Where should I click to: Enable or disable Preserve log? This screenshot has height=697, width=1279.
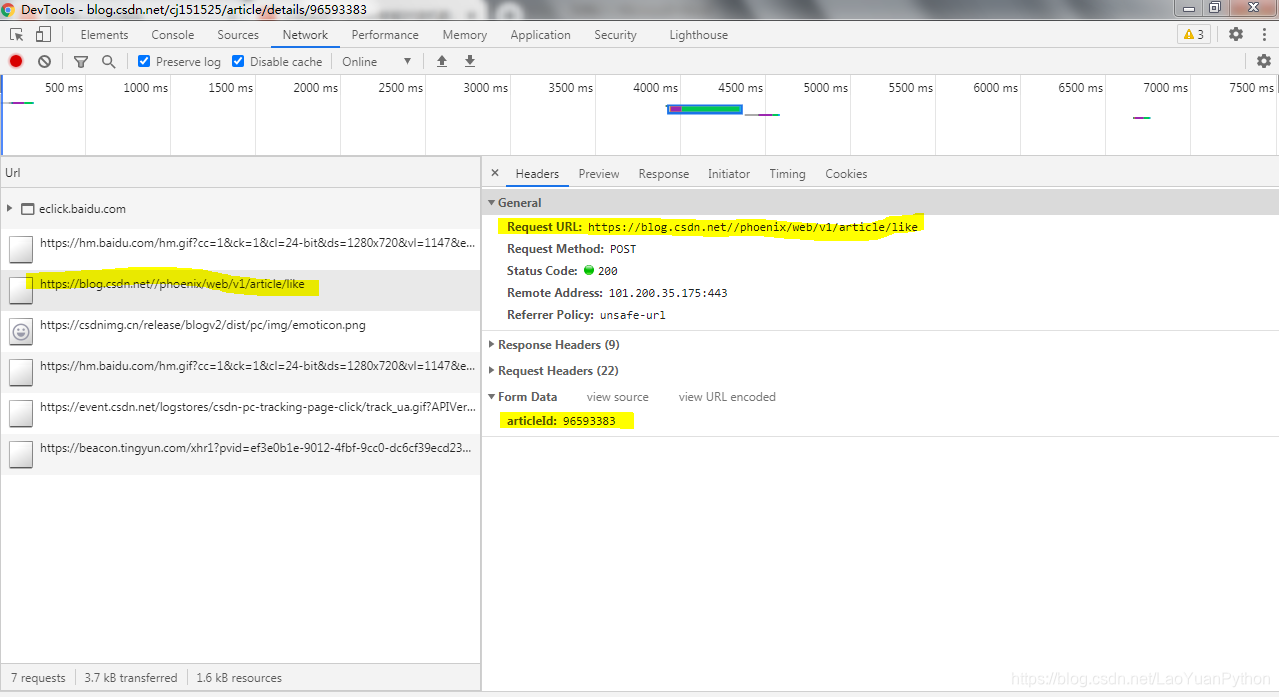point(144,61)
